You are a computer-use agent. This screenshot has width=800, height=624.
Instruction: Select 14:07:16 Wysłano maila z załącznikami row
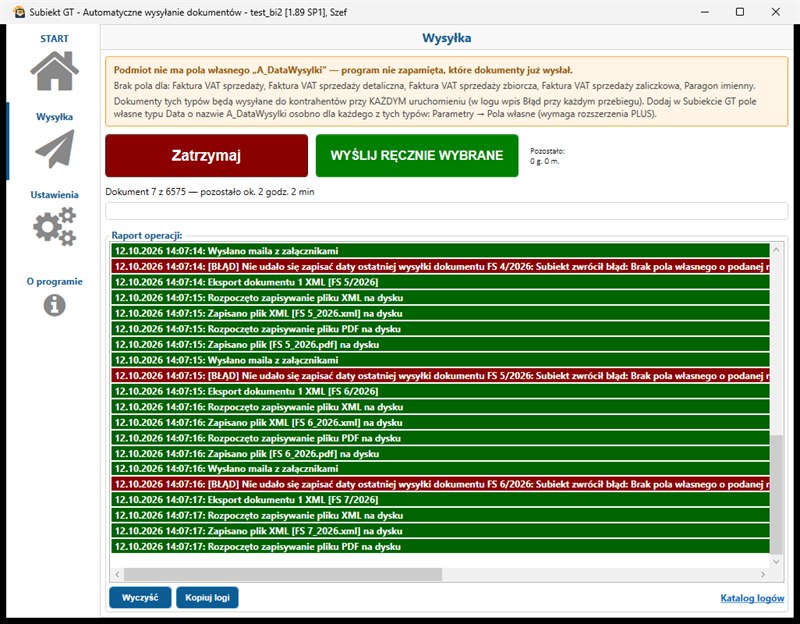coord(440,469)
